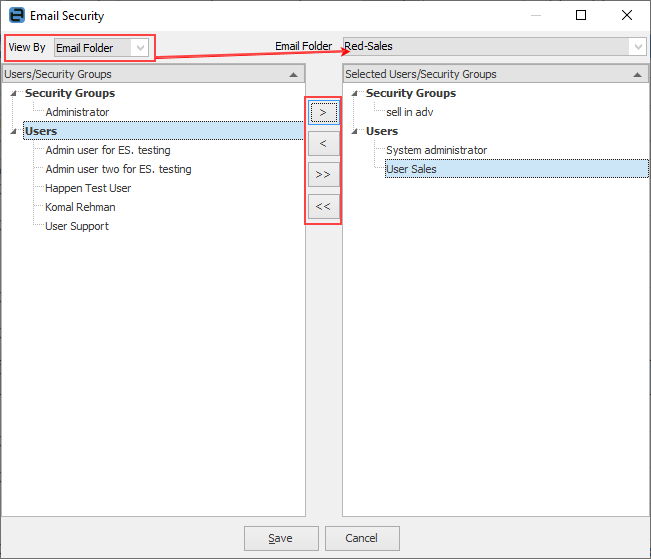Screen dimensions: 651x559
Task: Maximize the Email Security window
Action: coord(581,15)
